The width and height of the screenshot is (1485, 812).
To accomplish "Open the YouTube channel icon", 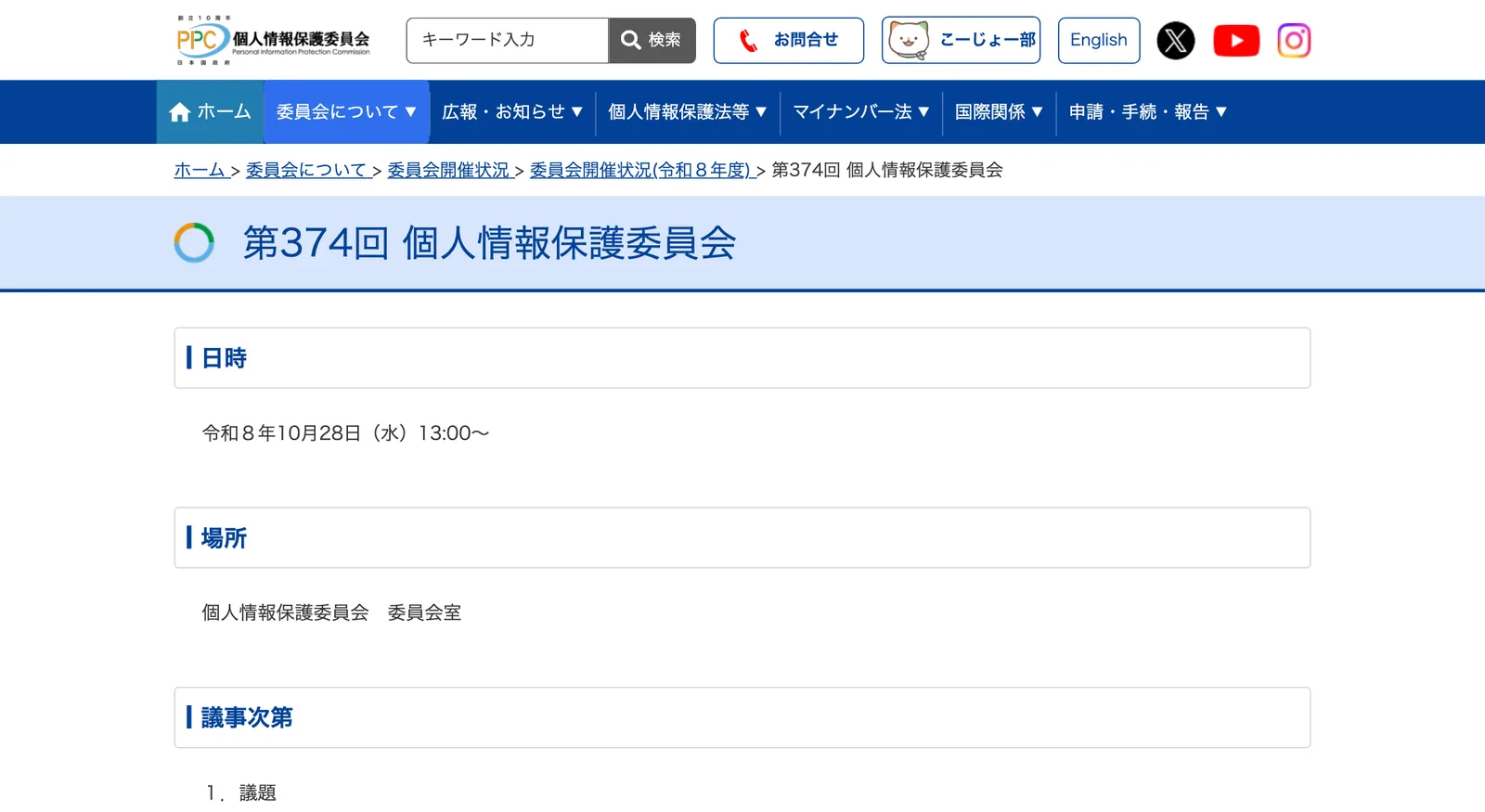I will click(x=1236, y=41).
